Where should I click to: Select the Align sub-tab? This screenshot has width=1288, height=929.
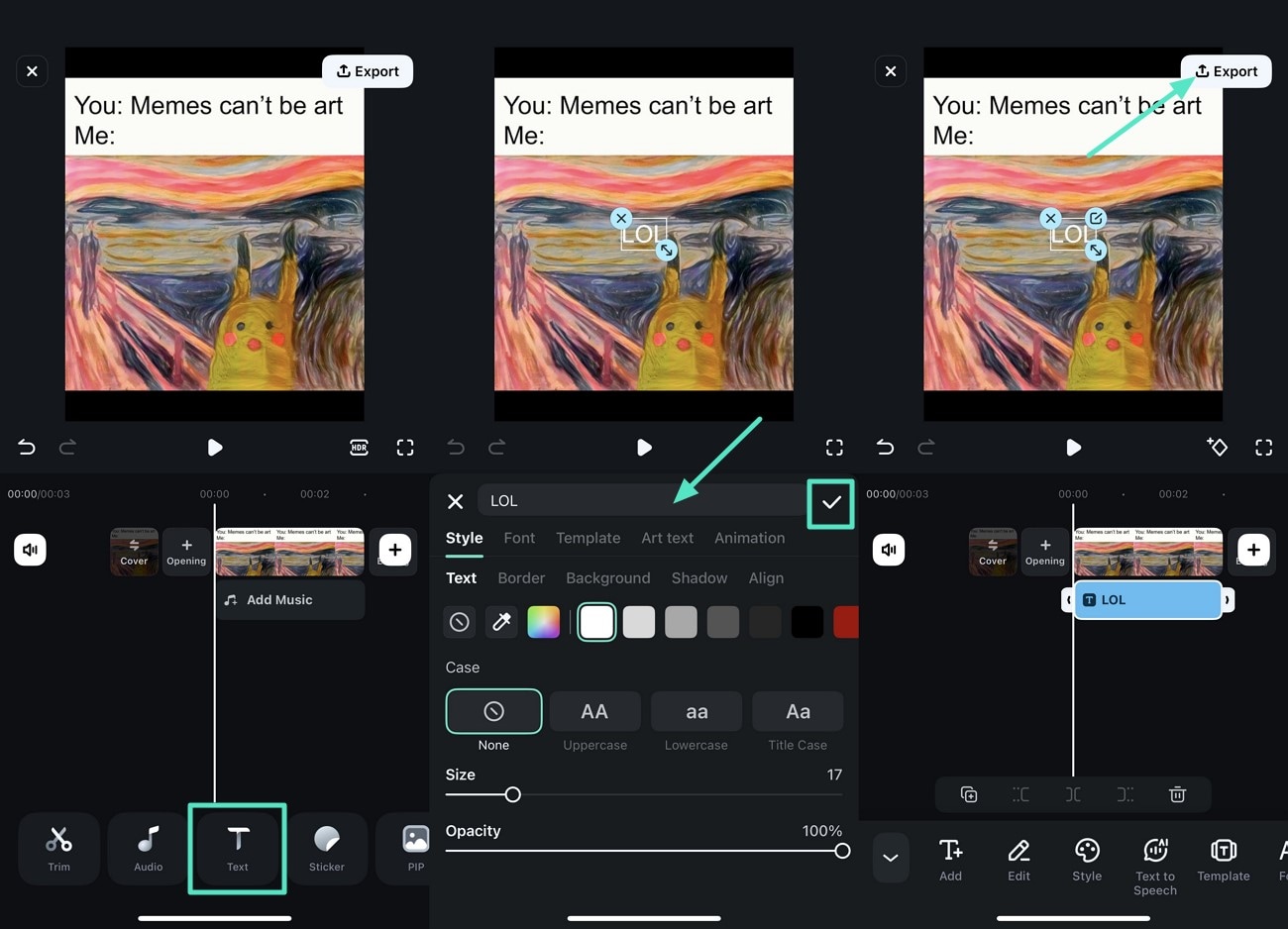click(x=766, y=578)
